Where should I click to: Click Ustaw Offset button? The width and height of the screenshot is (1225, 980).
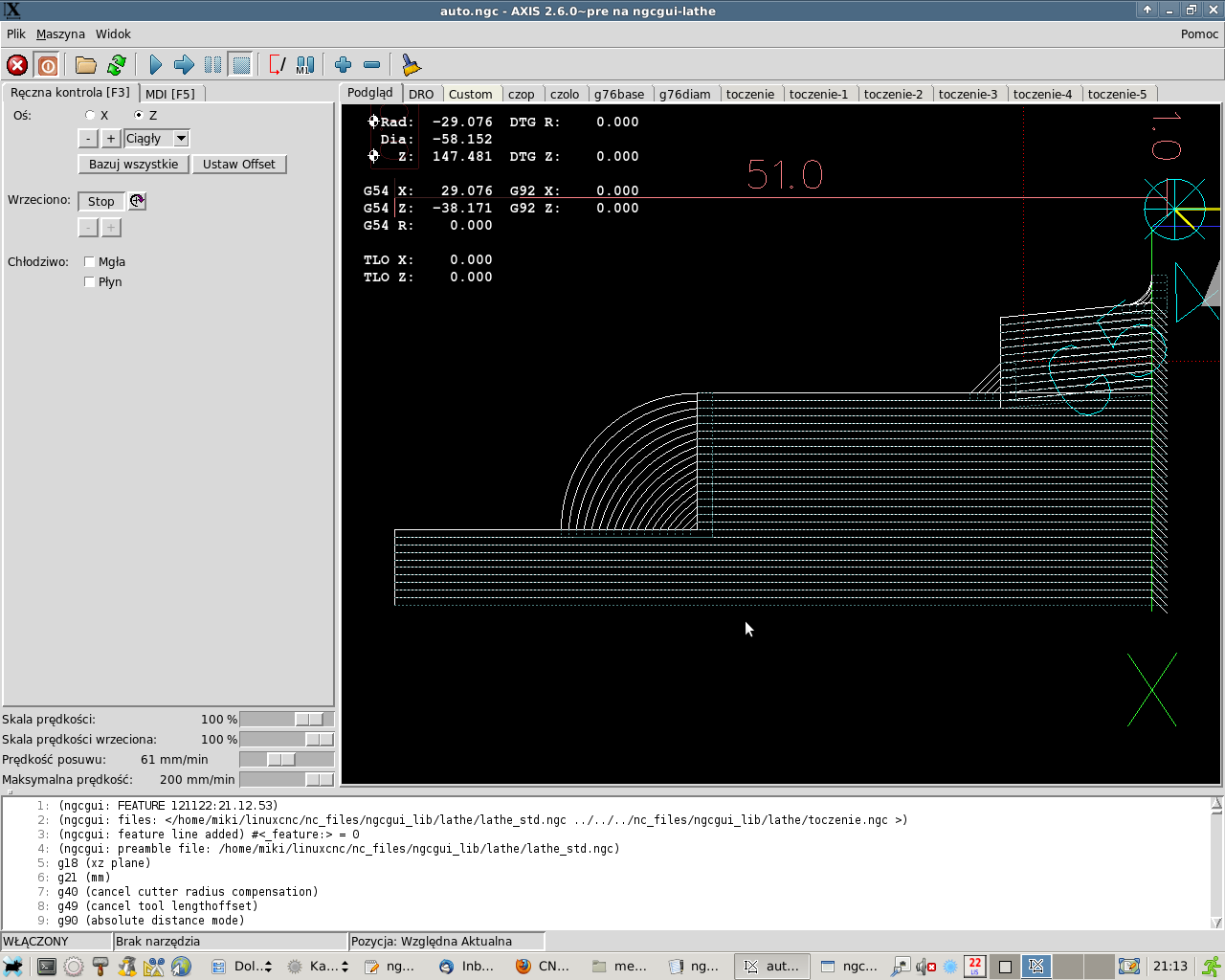tap(239, 165)
